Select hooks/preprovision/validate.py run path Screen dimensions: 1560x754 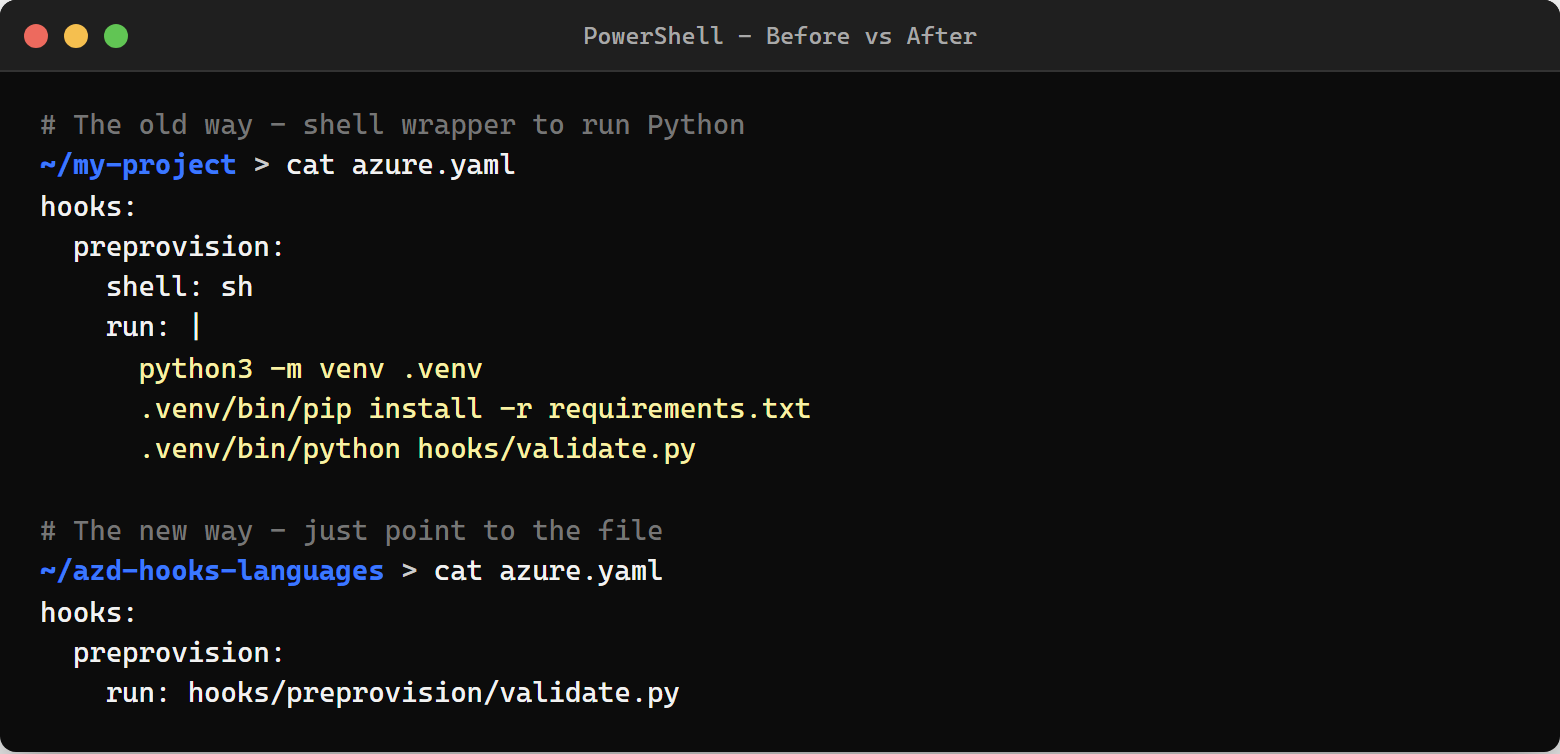(x=434, y=692)
